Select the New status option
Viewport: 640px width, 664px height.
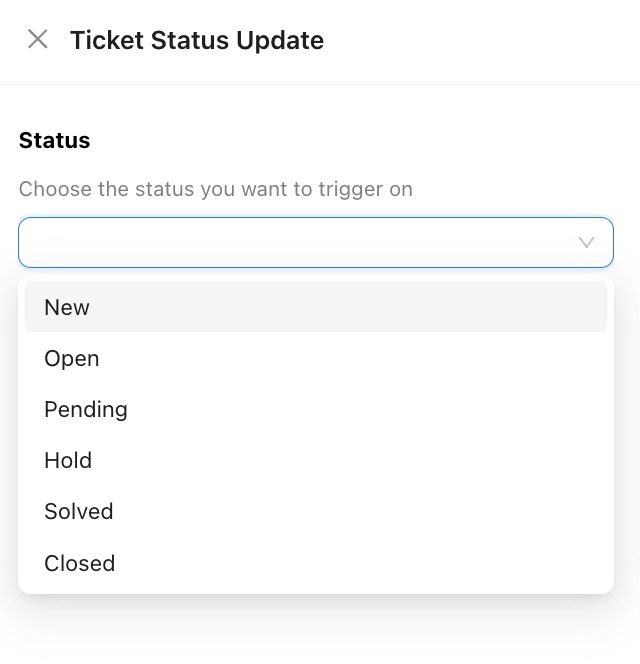coord(67,307)
